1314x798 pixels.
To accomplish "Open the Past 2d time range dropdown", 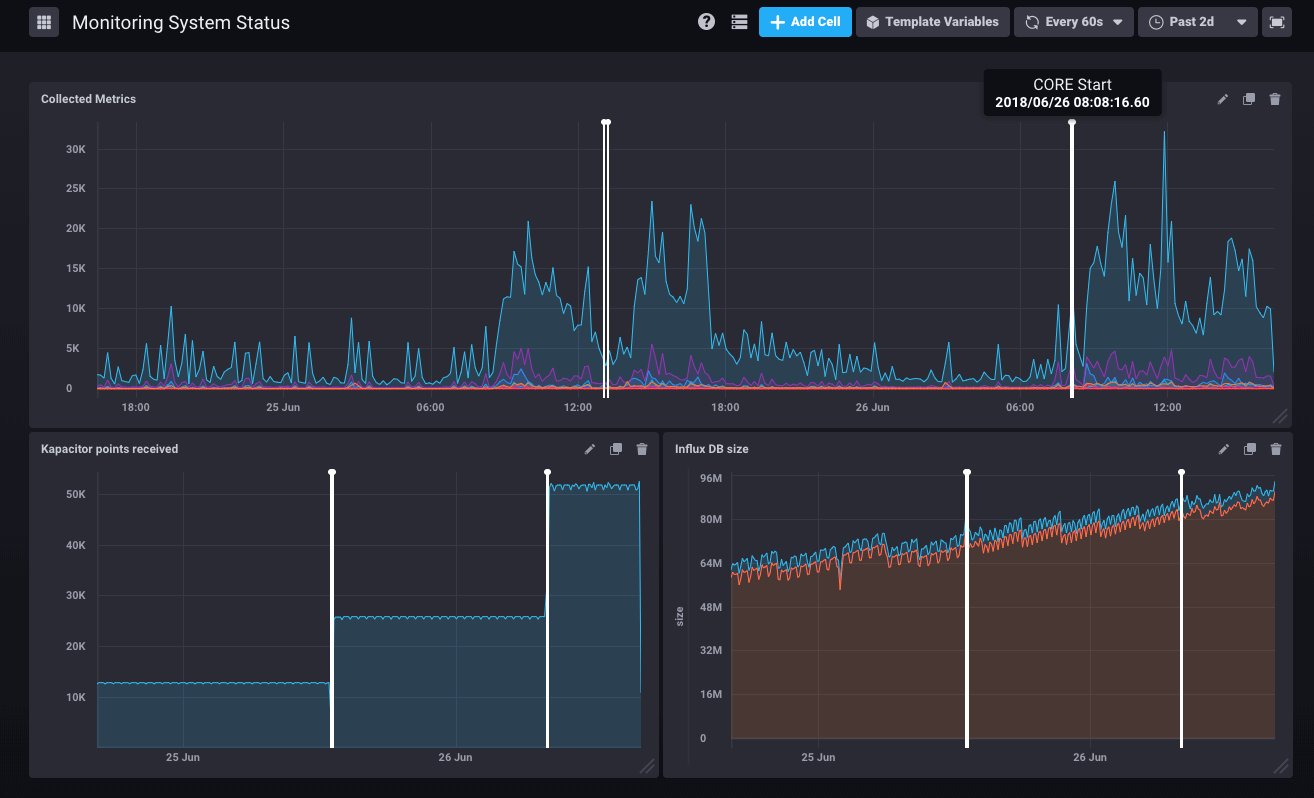I will point(1197,22).
